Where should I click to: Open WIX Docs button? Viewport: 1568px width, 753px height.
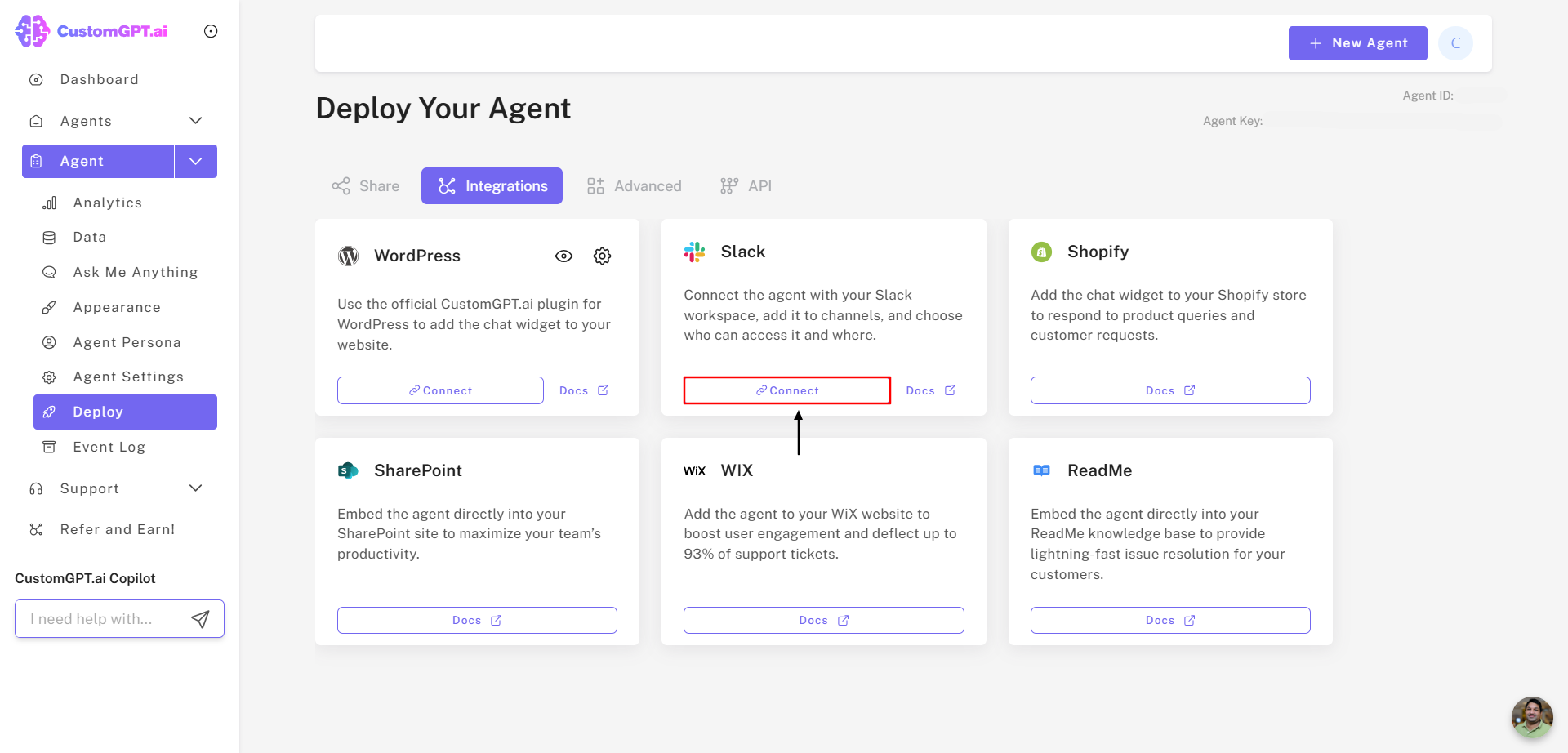[824, 620]
